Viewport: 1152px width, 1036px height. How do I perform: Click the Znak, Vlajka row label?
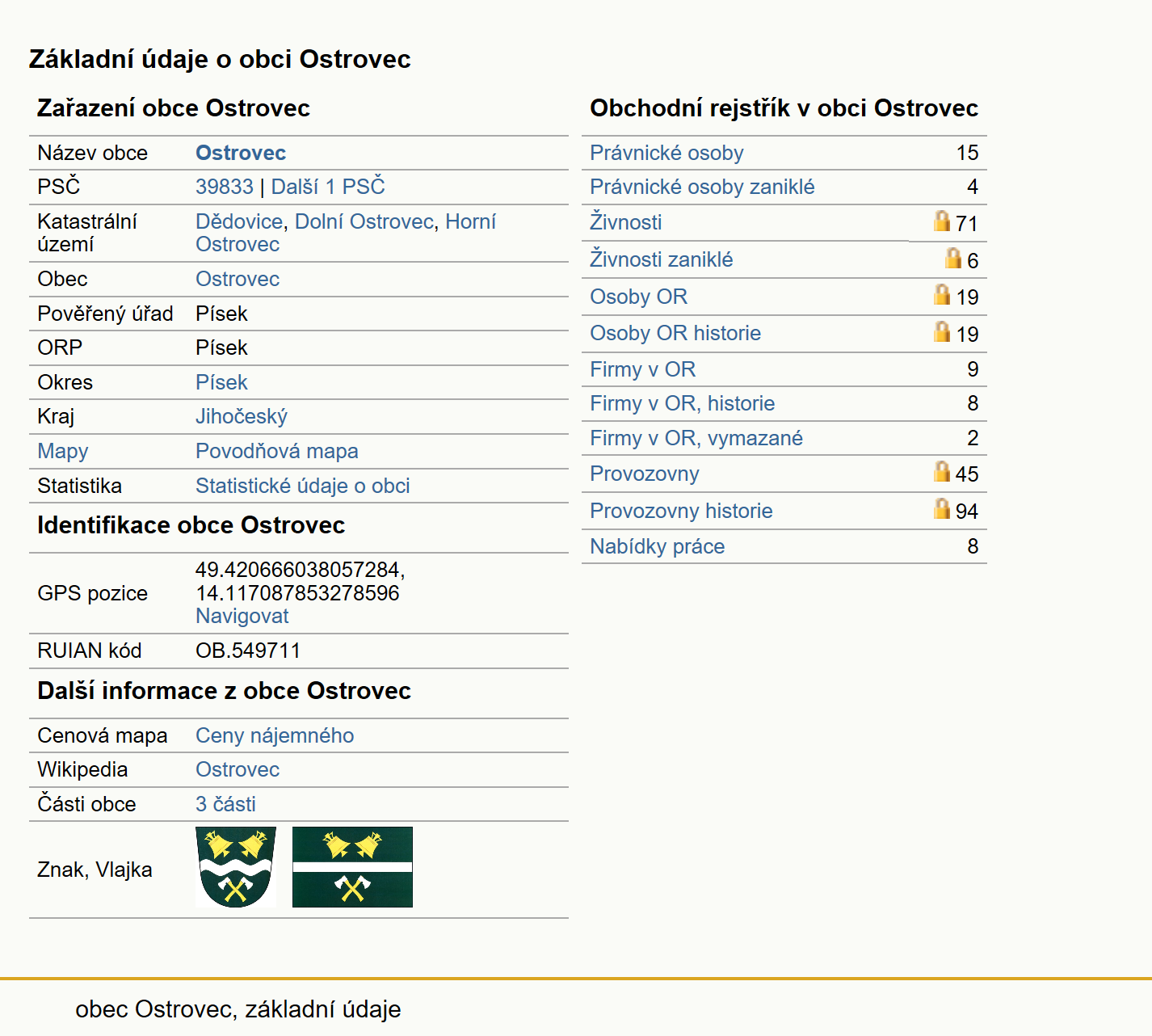pos(95,870)
